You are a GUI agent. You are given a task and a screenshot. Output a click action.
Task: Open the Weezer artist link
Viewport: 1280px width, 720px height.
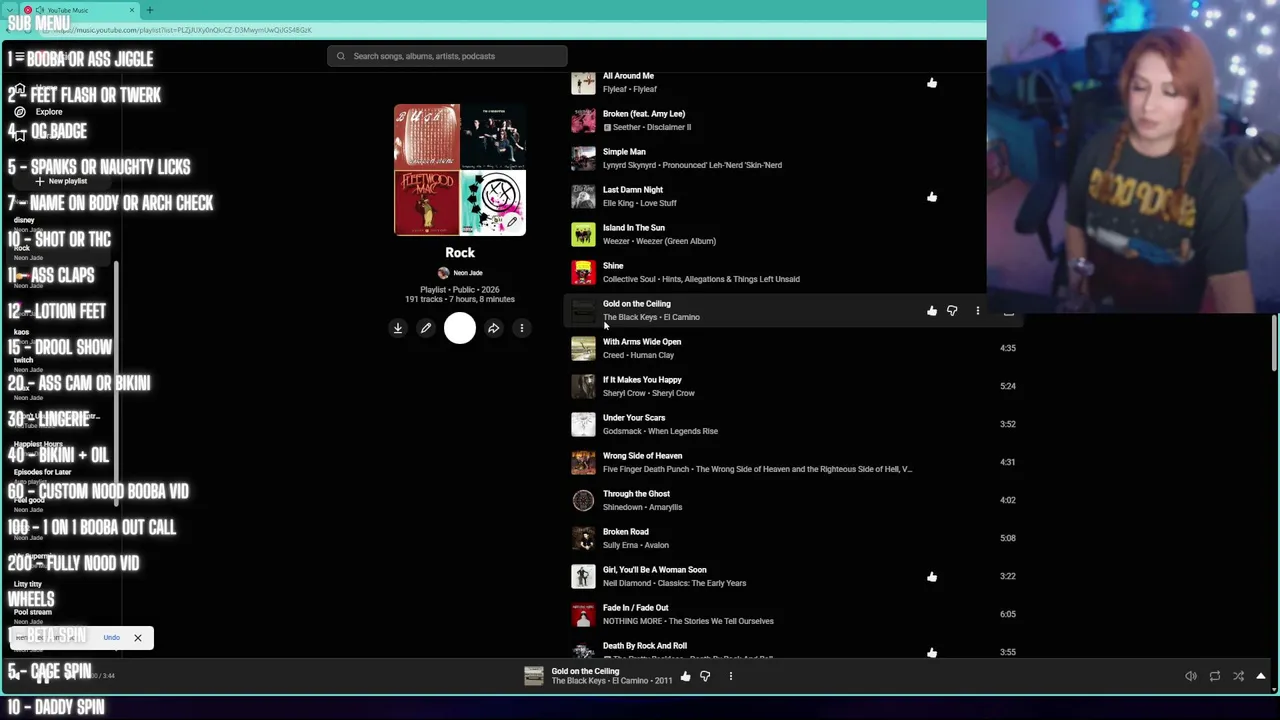(617, 241)
